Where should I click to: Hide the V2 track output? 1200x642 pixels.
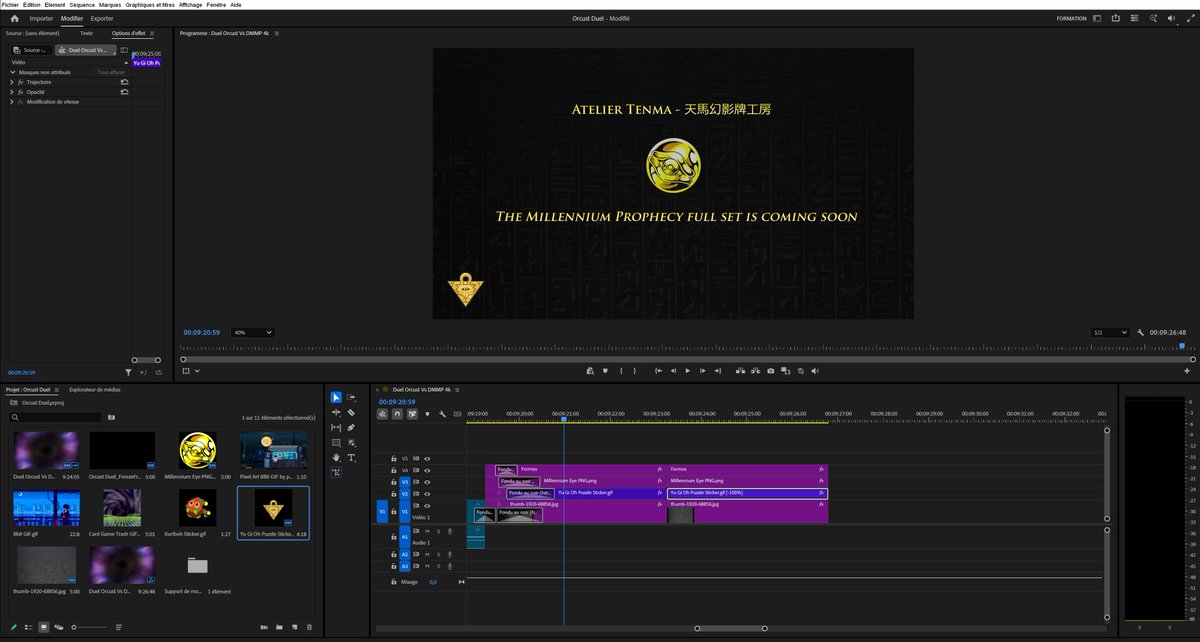pyautogui.click(x=427, y=494)
